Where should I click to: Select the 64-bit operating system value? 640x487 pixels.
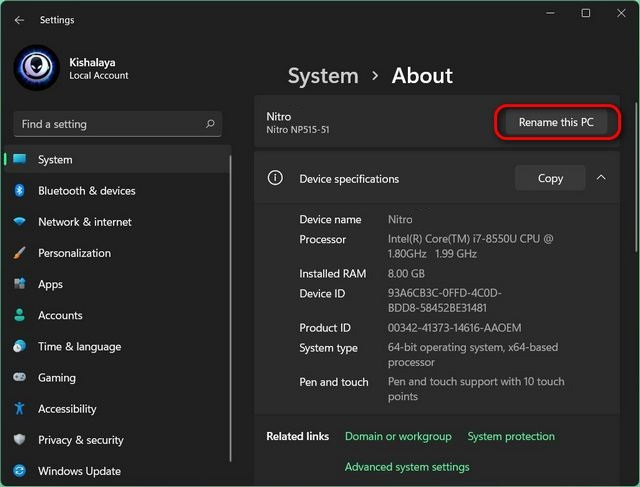[473, 355]
